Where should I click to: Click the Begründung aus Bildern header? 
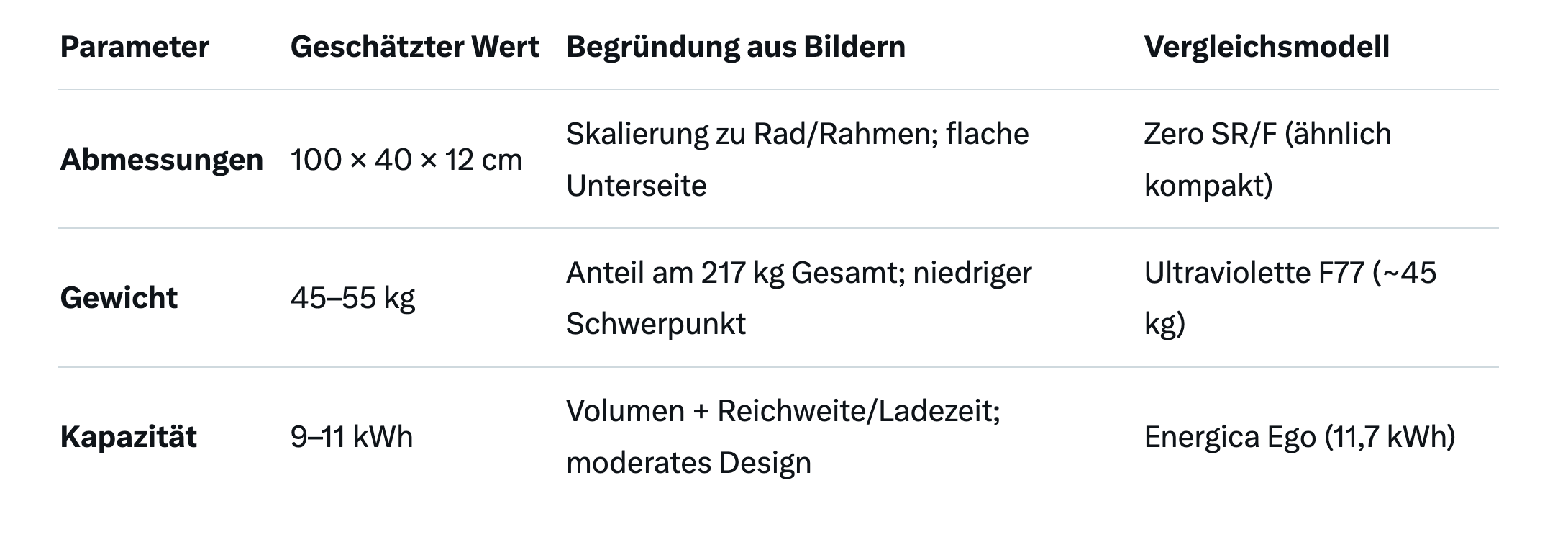pos(735,48)
